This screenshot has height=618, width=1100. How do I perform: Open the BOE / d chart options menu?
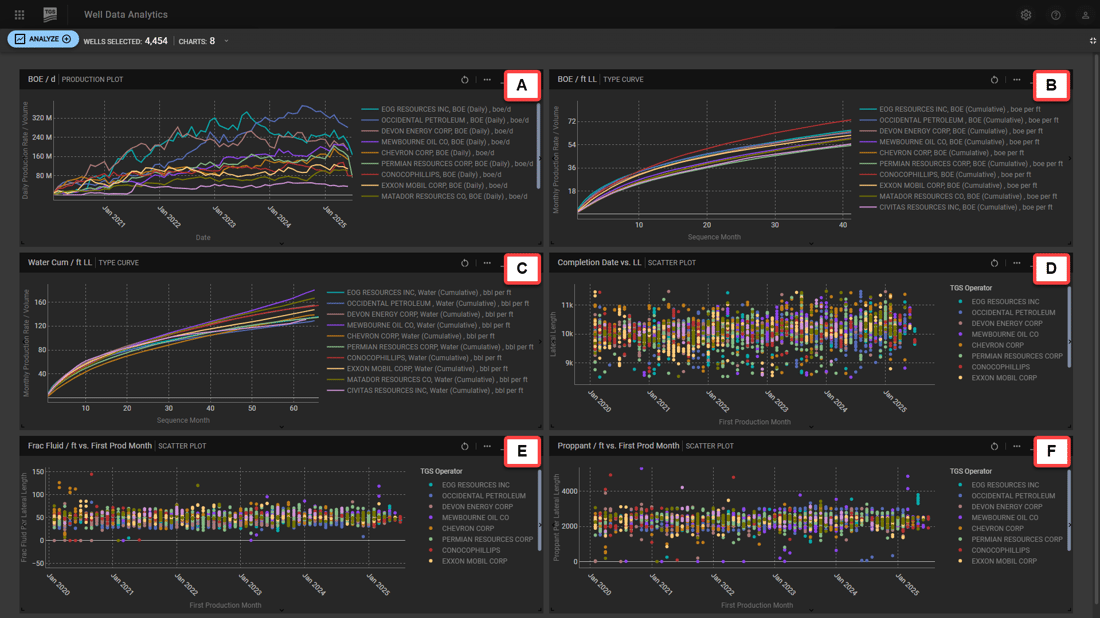[x=487, y=80]
